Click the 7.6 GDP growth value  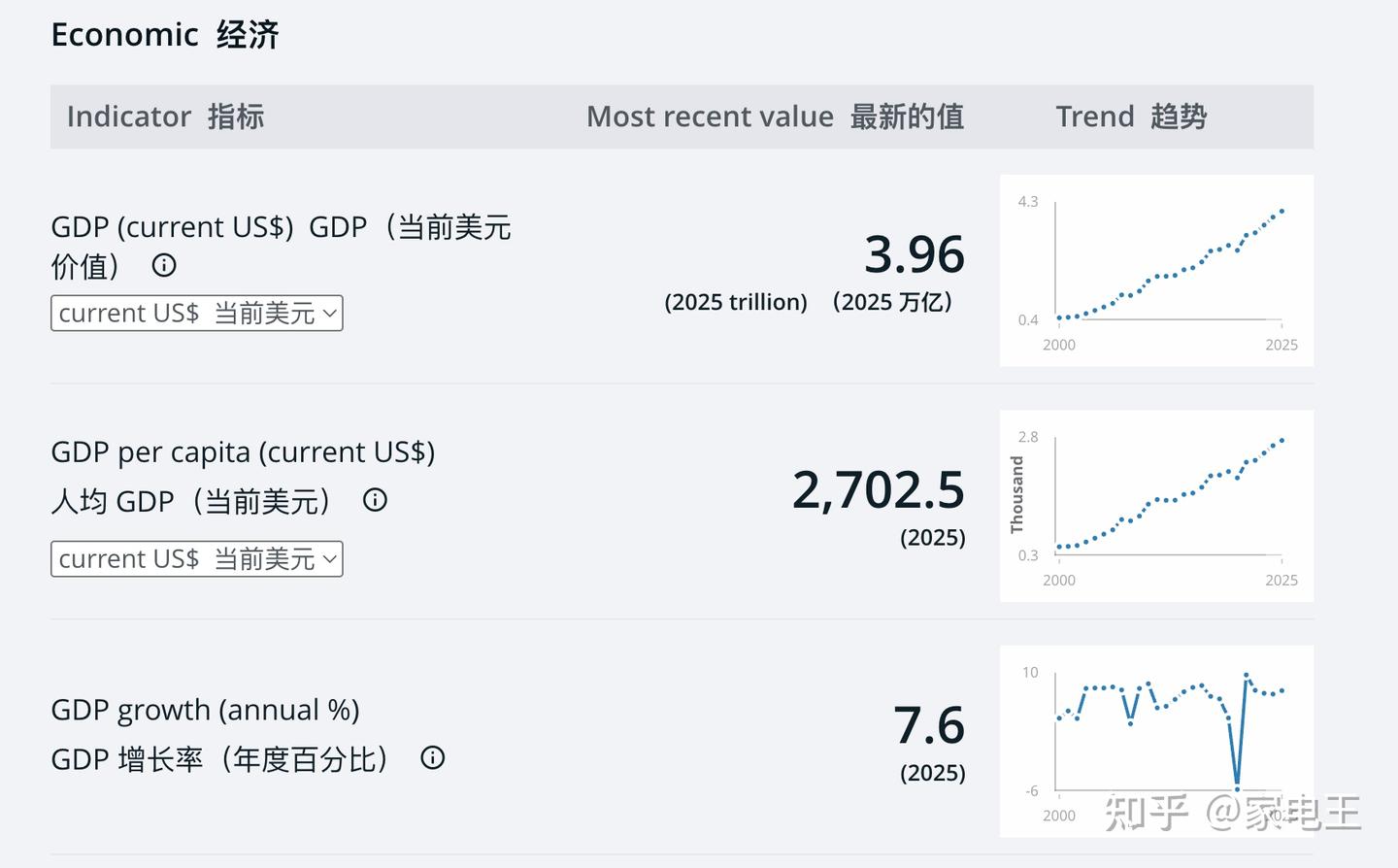click(x=929, y=725)
